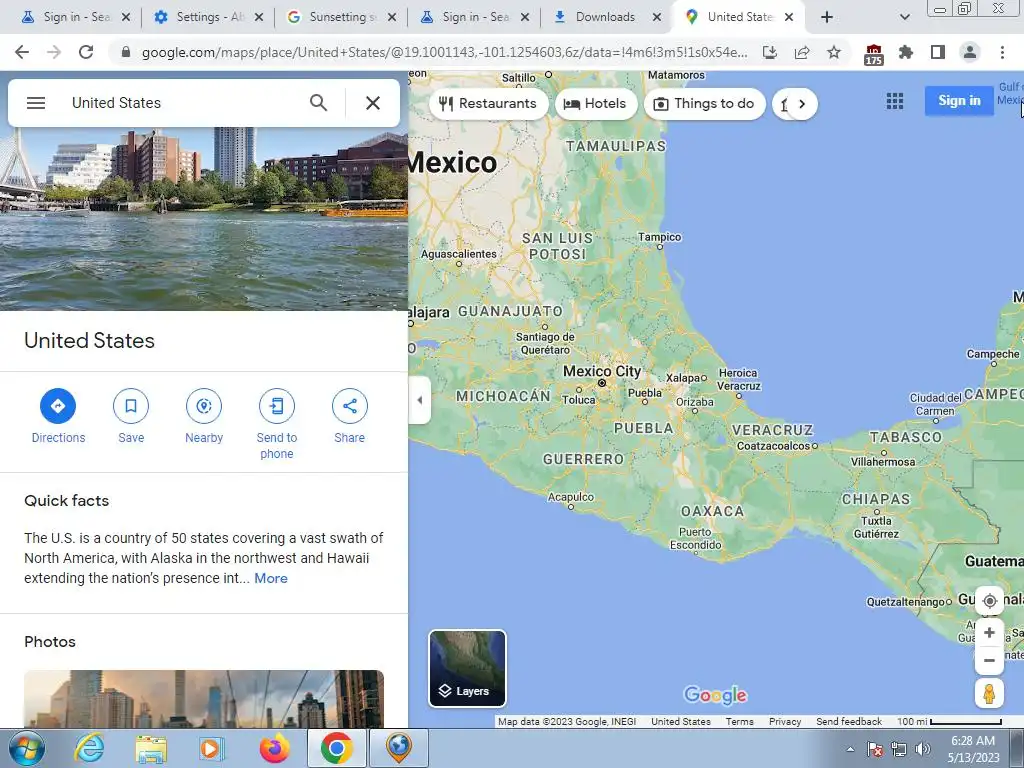The height and width of the screenshot is (768, 1024).
Task: Click the Terms link in the map footer
Action: point(739,722)
